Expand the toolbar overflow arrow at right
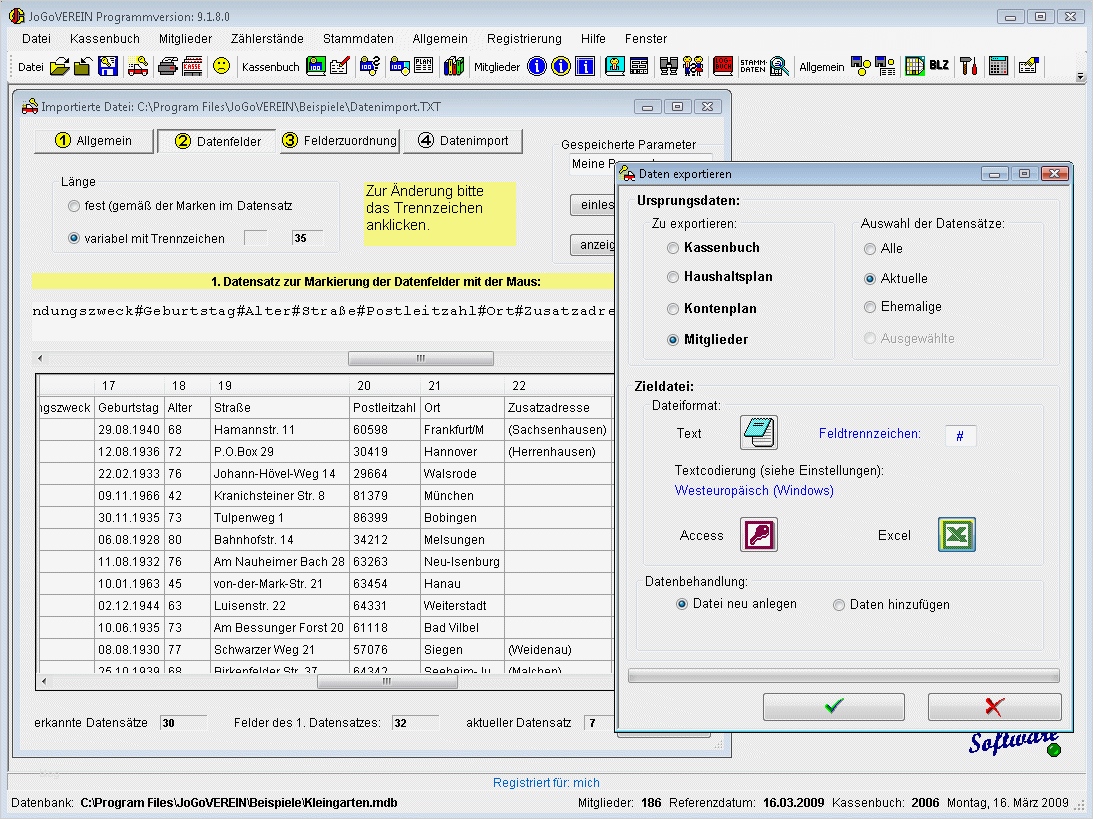The image size is (1093, 819). coord(1080,76)
